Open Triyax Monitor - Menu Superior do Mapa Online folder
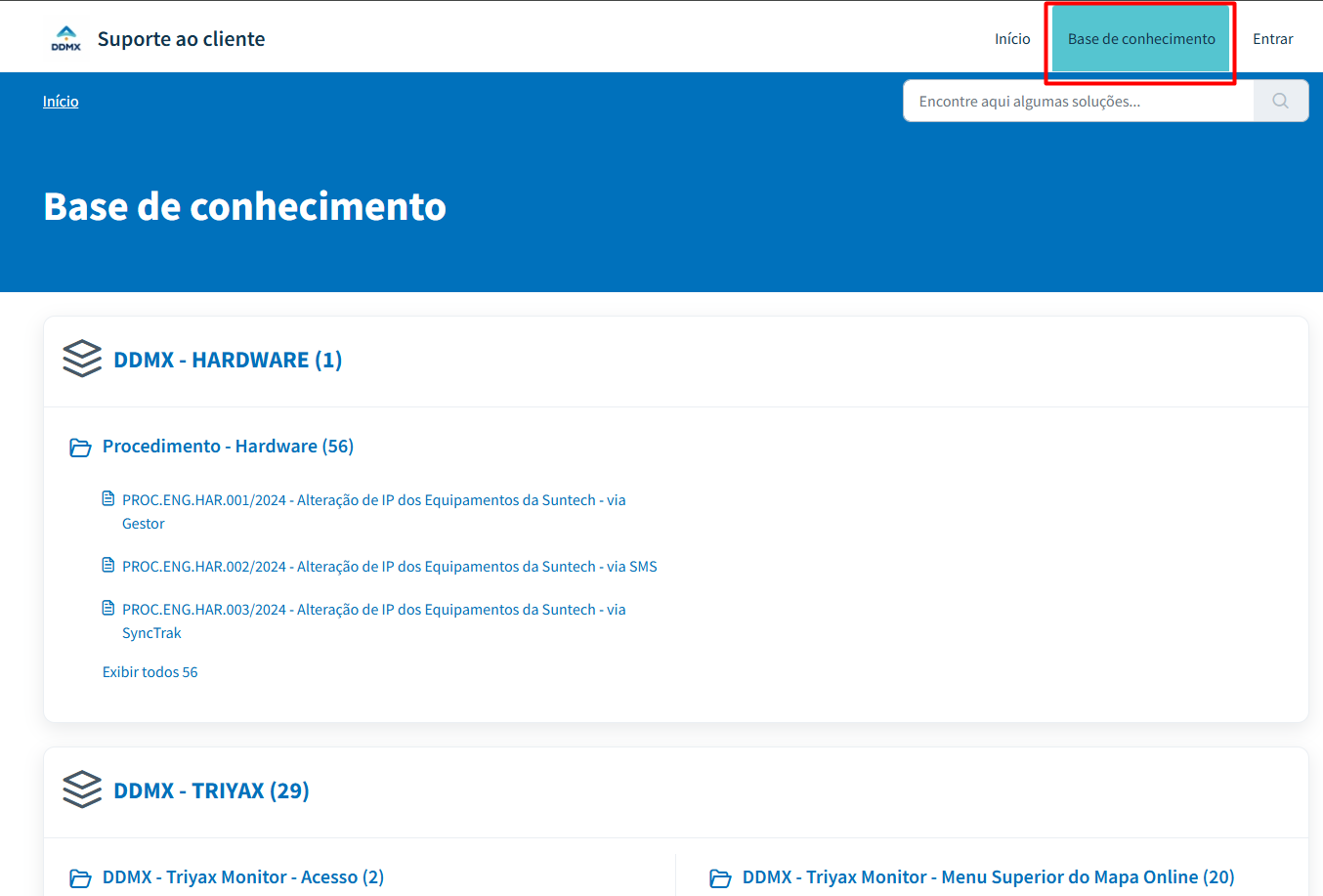 point(989,877)
